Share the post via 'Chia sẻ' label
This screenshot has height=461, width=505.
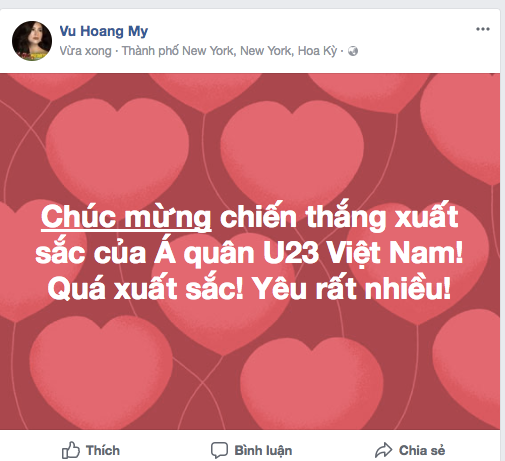tap(422, 450)
